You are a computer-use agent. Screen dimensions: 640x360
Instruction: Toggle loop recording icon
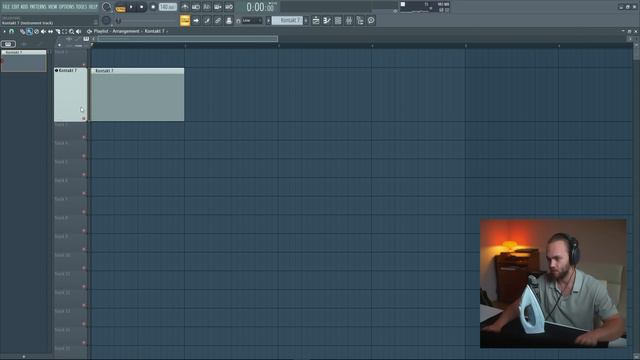coord(229,7)
